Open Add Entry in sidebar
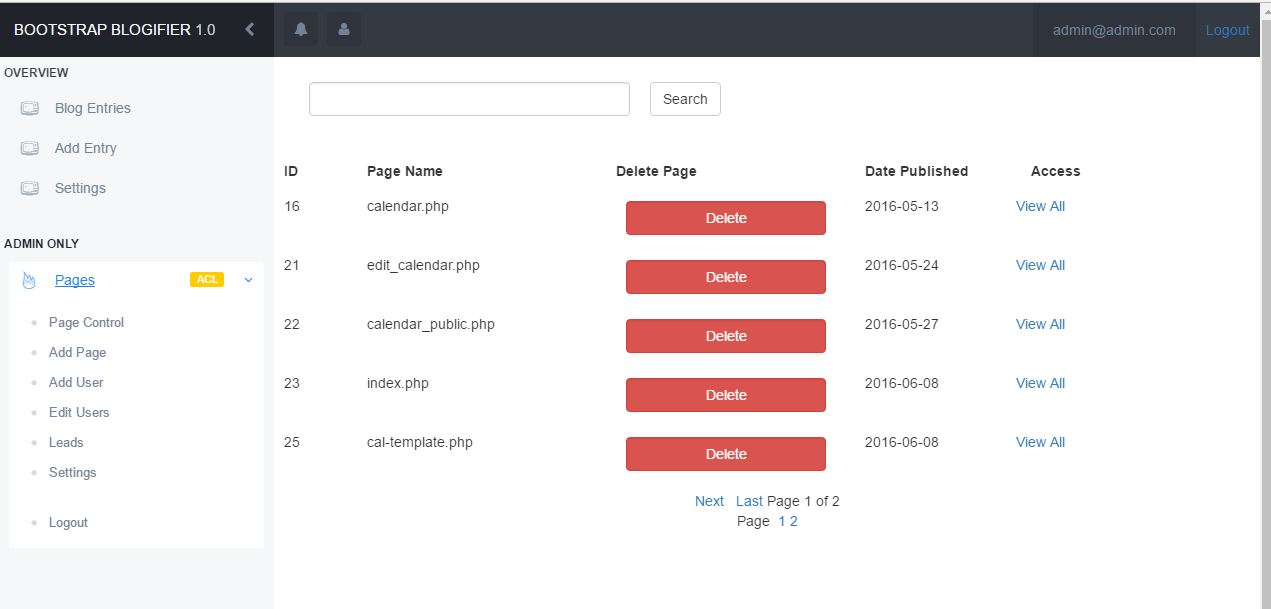1271x609 pixels. (86, 148)
